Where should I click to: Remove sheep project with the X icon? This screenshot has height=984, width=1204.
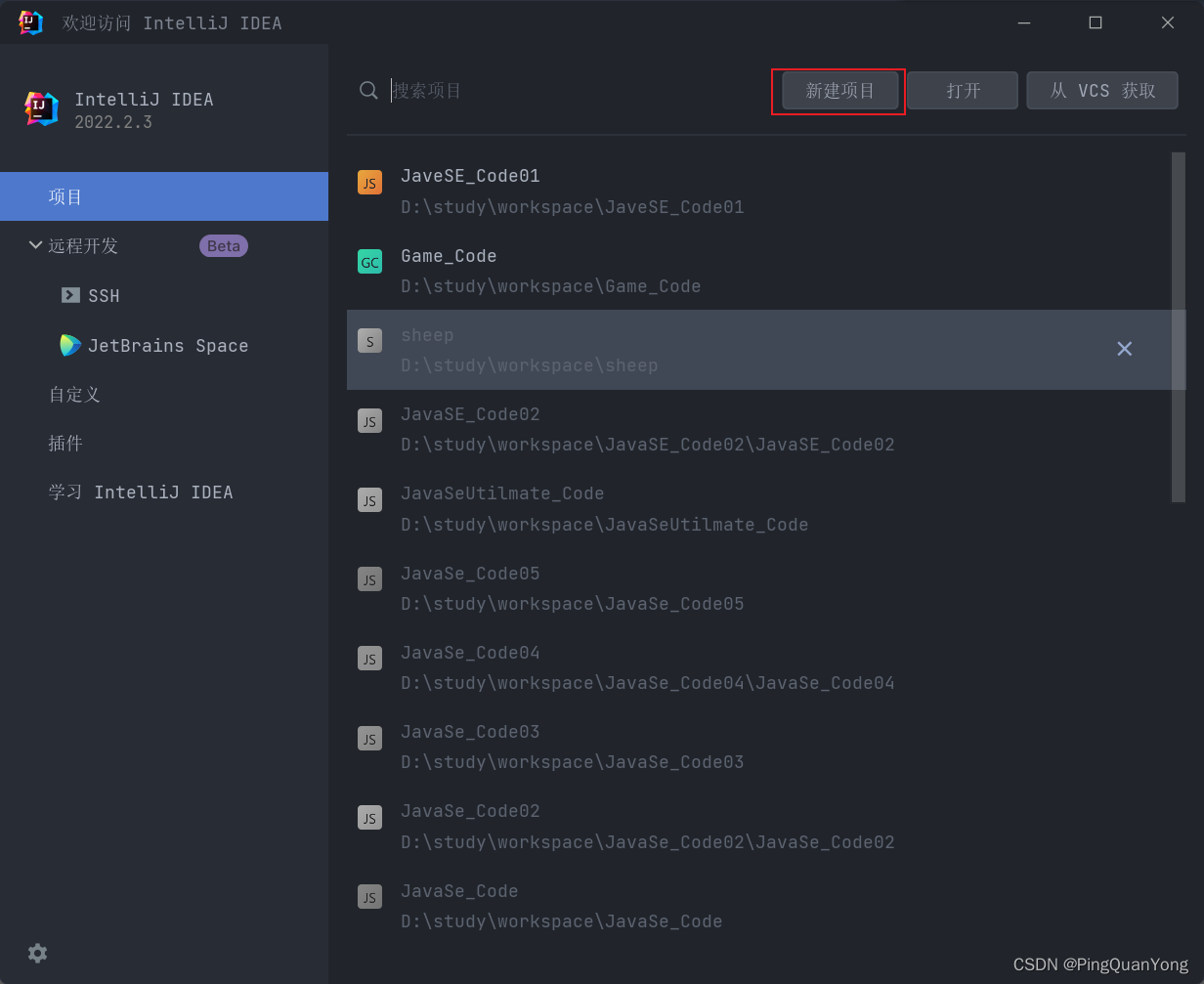pos(1125,349)
